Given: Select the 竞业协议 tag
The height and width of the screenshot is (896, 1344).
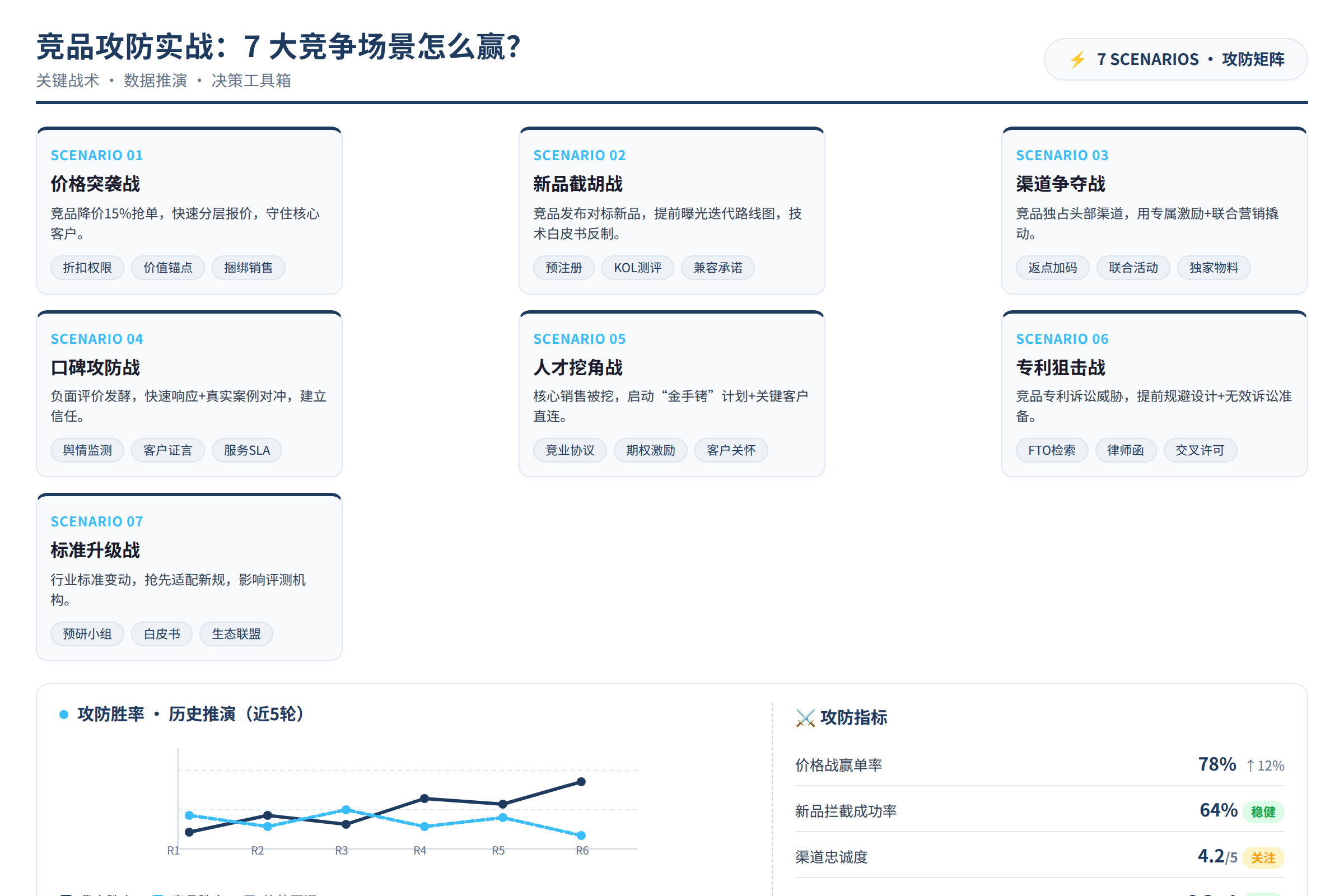Looking at the screenshot, I should click(x=570, y=450).
